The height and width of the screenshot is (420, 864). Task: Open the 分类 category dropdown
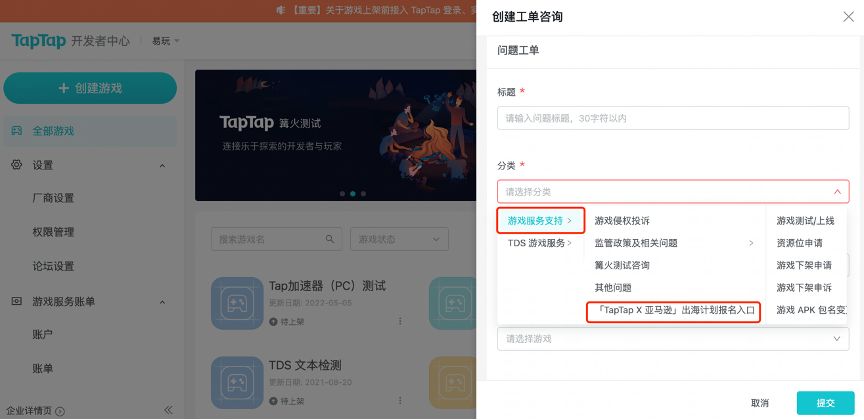click(673, 192)
